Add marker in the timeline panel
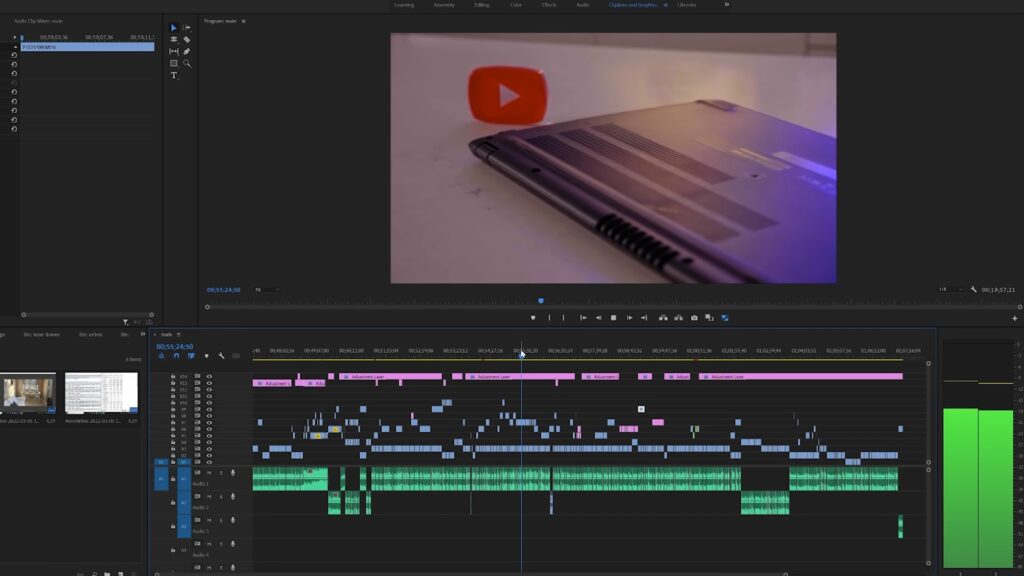 [206, 356]
